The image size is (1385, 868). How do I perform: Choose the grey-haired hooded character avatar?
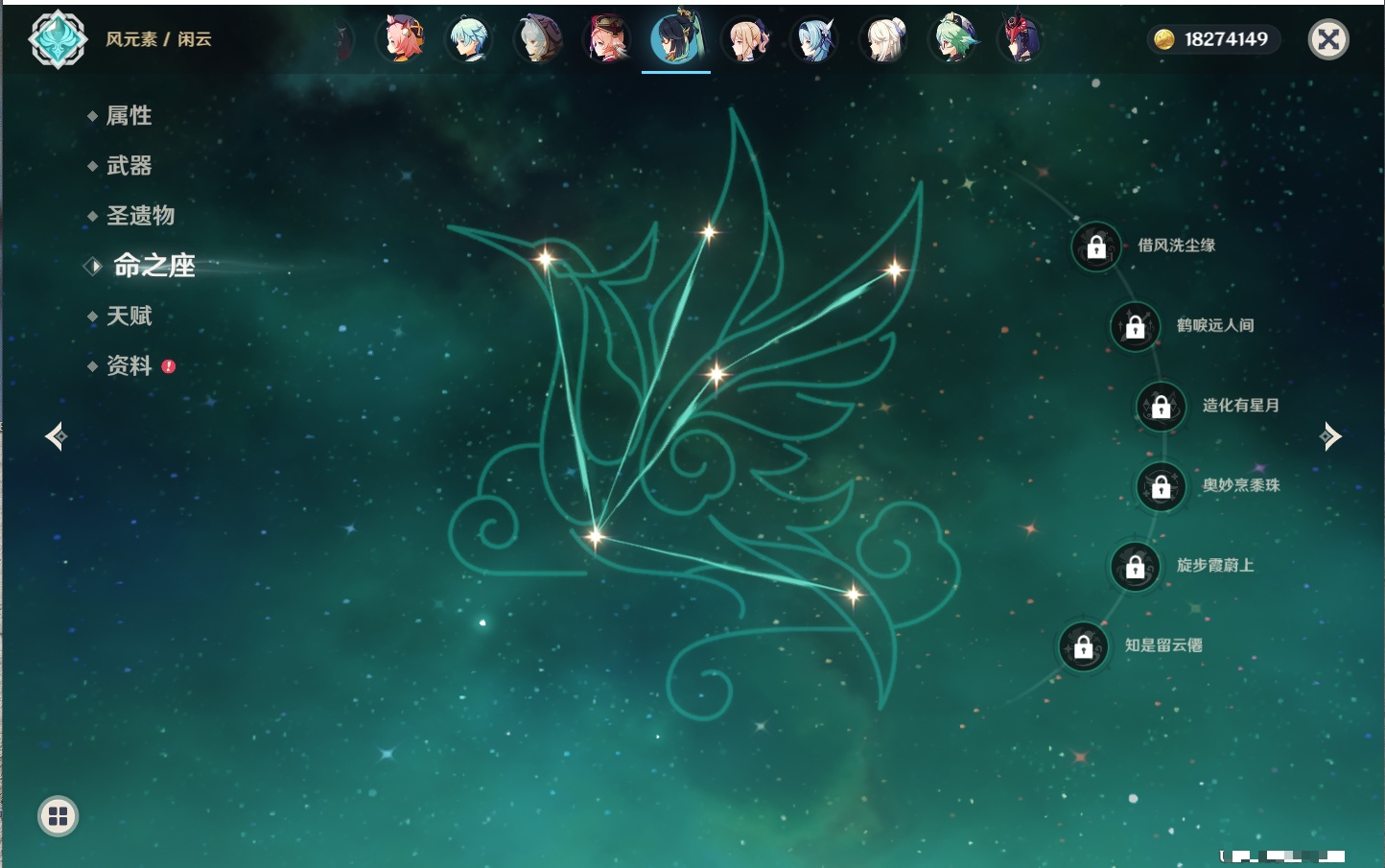click(539, 39)
